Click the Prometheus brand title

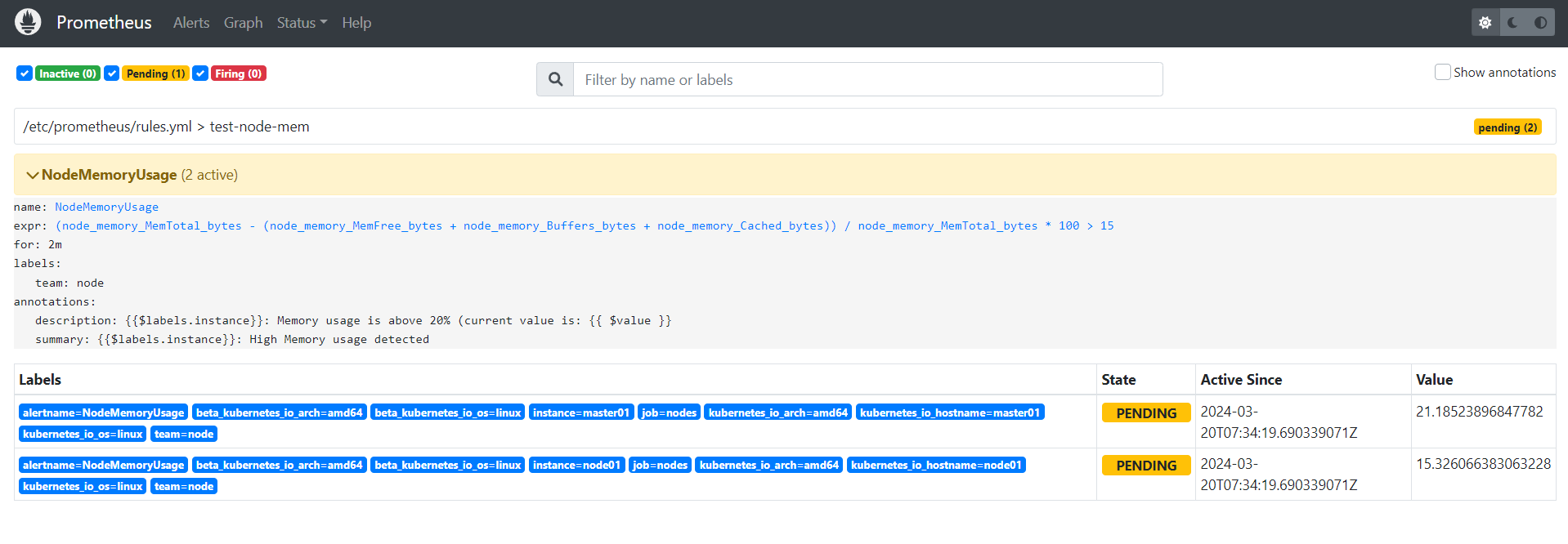[x=104, y=22]
